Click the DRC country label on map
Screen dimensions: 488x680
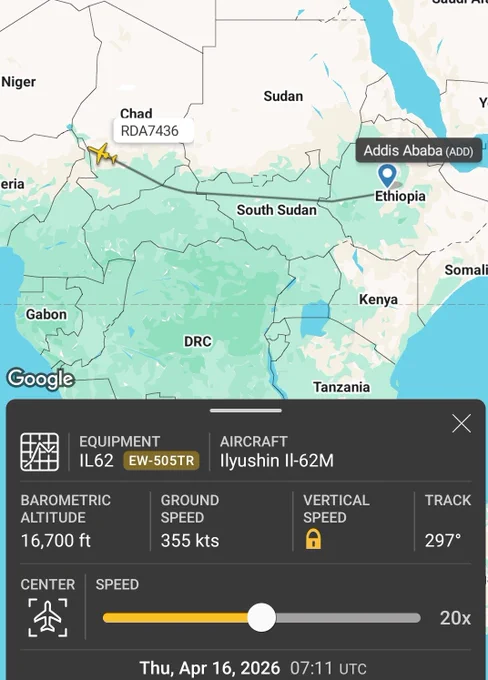point(198,341)
